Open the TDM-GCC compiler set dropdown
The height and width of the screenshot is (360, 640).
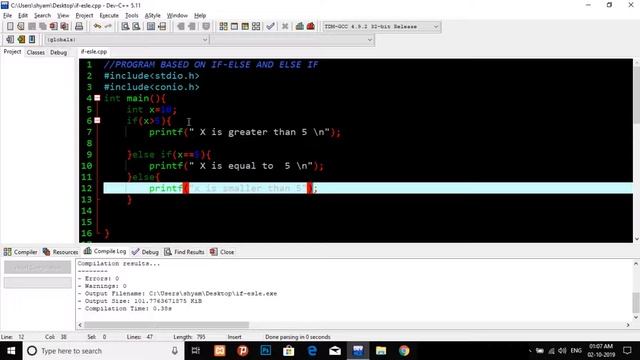coord(381,27)
